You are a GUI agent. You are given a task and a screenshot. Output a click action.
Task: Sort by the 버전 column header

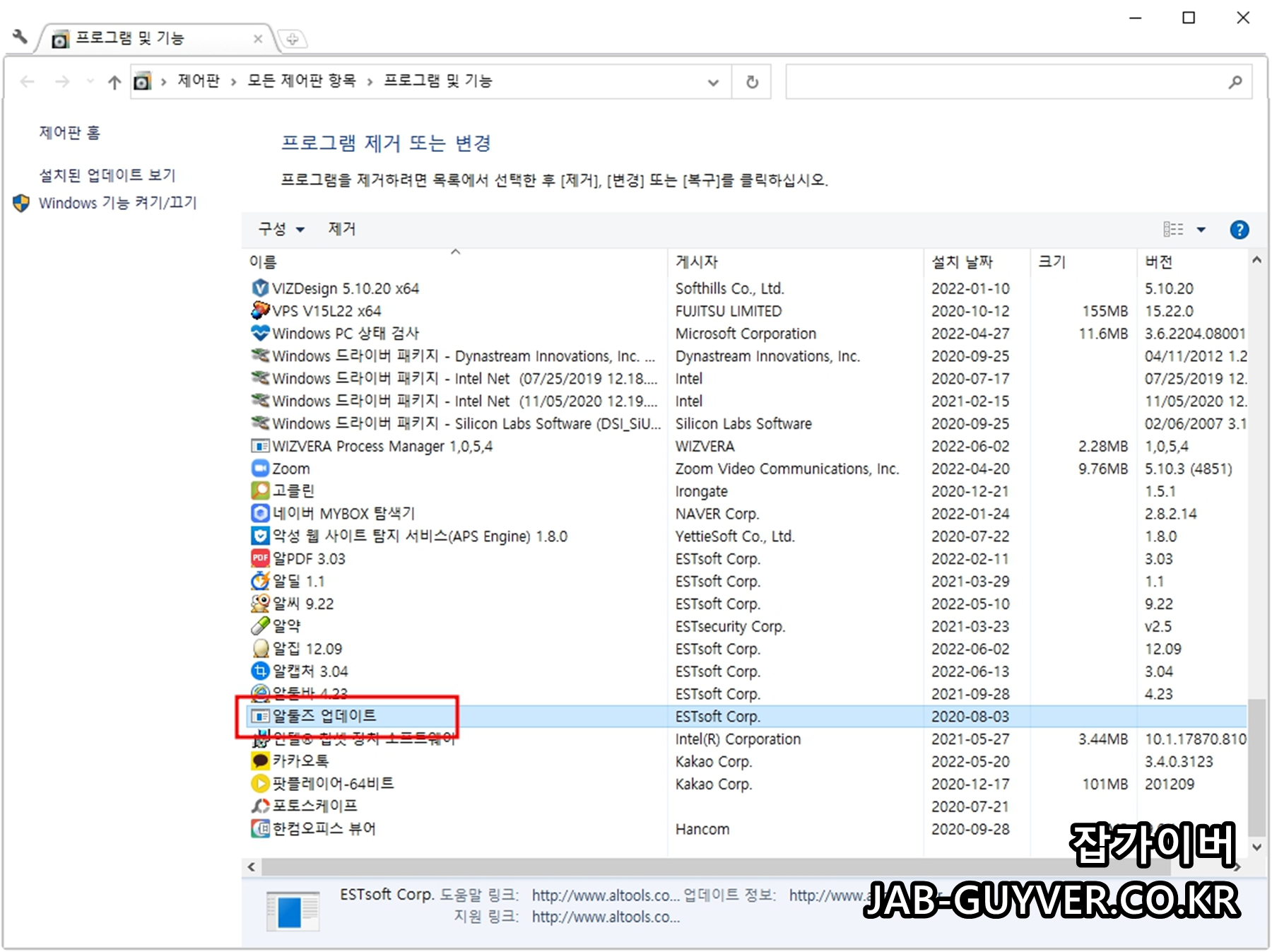(x=1192, y=261)
